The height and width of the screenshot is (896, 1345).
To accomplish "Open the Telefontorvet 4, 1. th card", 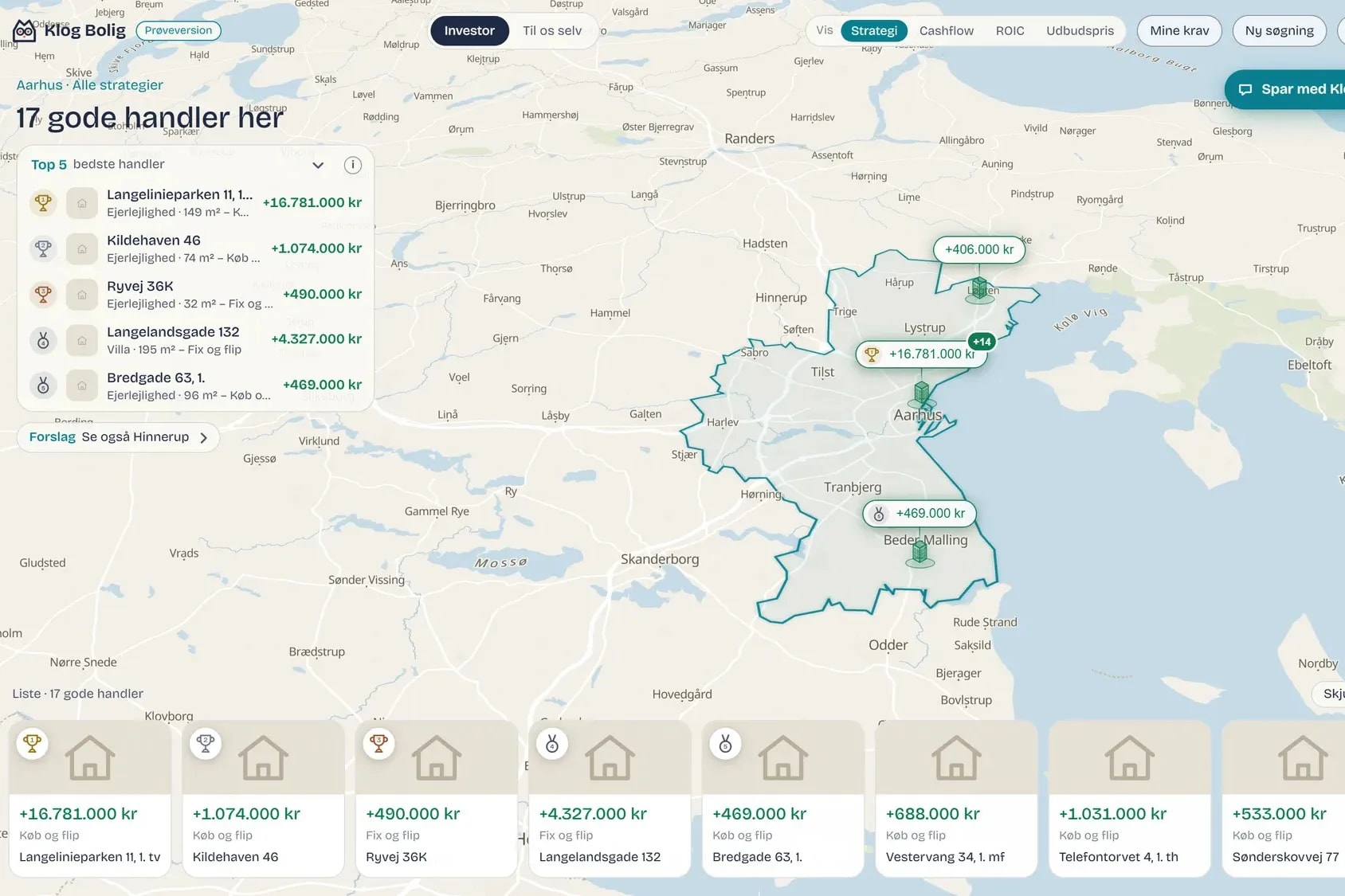I will click(x=1130, y=798).
